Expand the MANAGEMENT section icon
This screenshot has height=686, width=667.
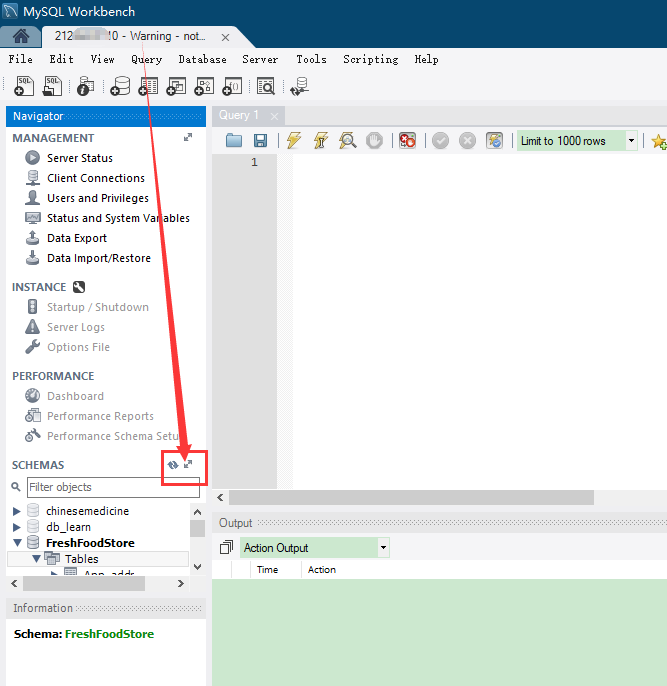tap(188, 137)
